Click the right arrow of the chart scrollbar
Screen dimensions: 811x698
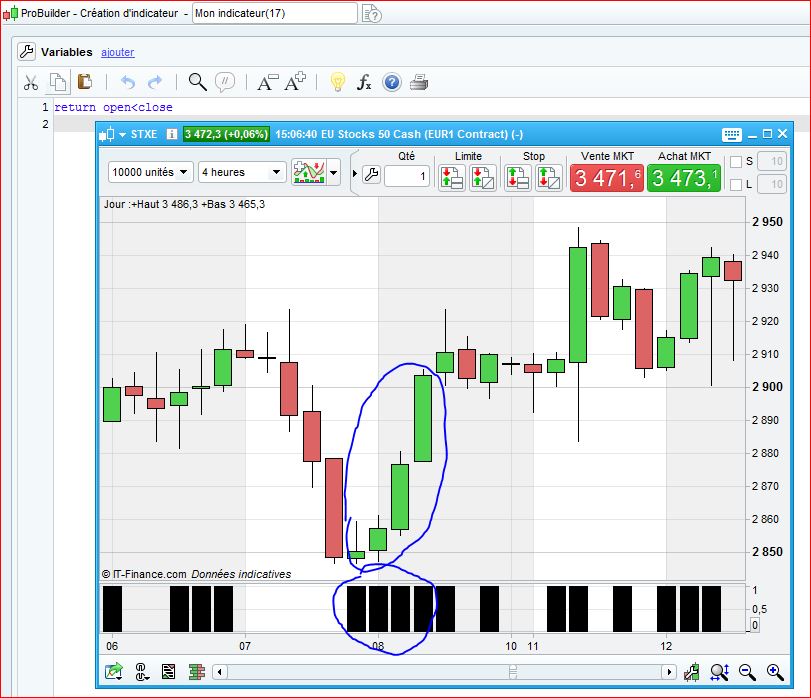tap(669, 672)
